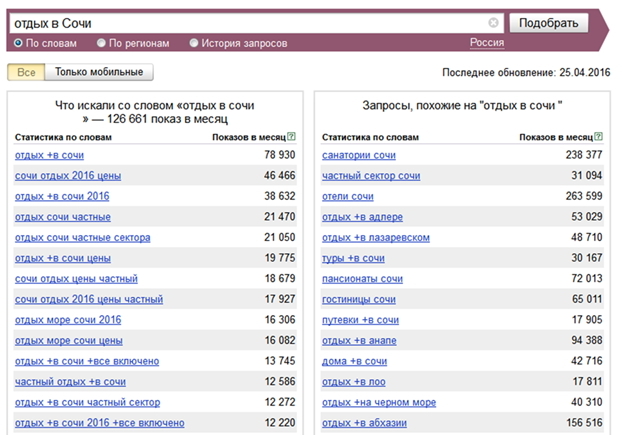
Task: Click the value 78 930
Action: 280,155
